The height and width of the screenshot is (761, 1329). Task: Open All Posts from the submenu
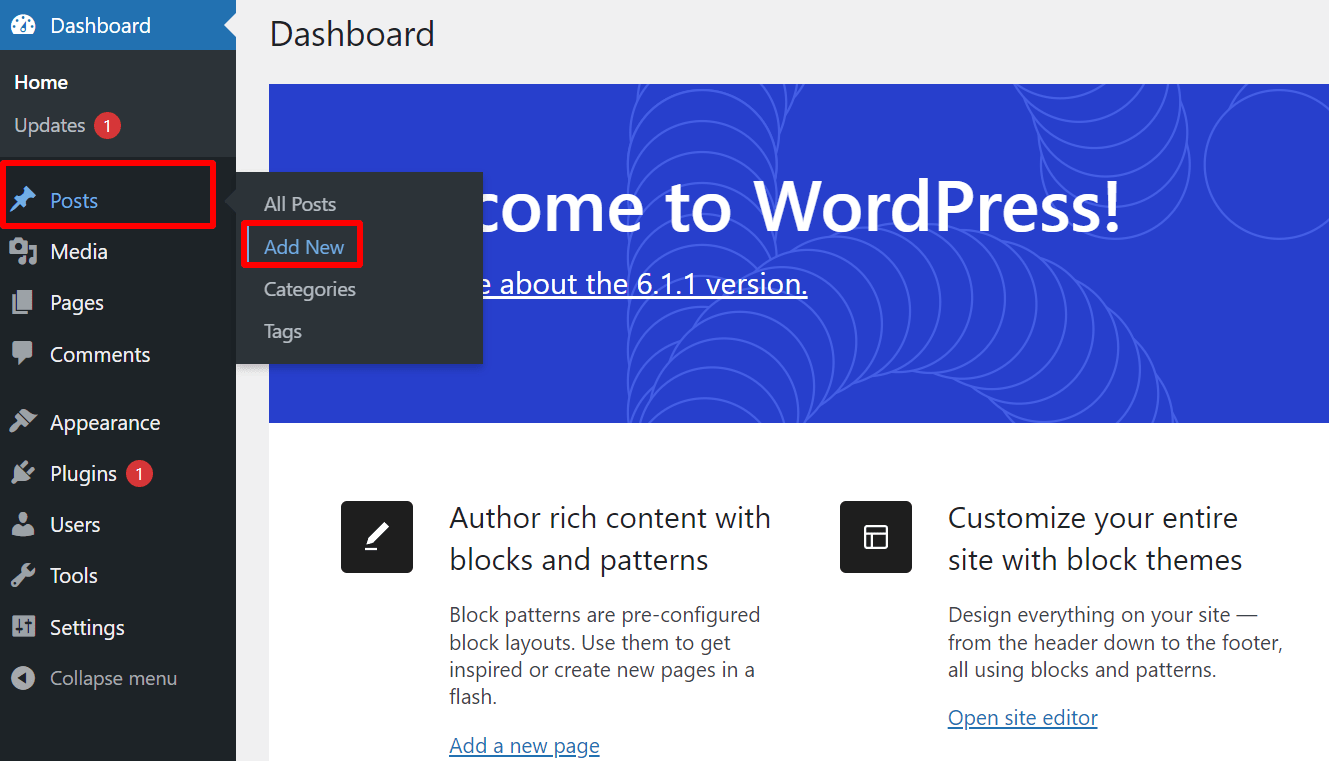(299, 204)
